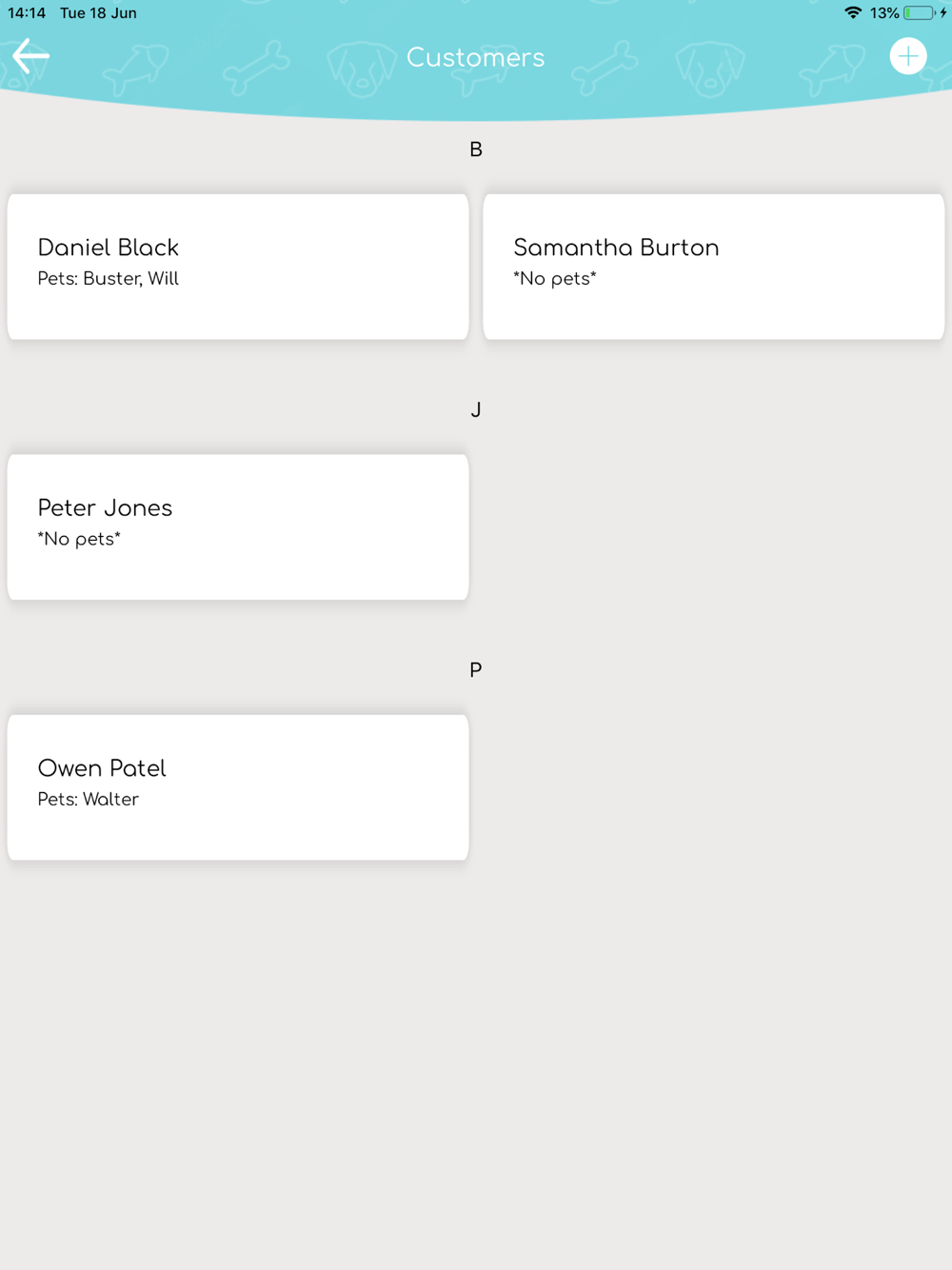Image resolution: width=952 pixels, height=1270 pixels.
Task: Open Peter Jones customer card
Action: tap(238, 526)
